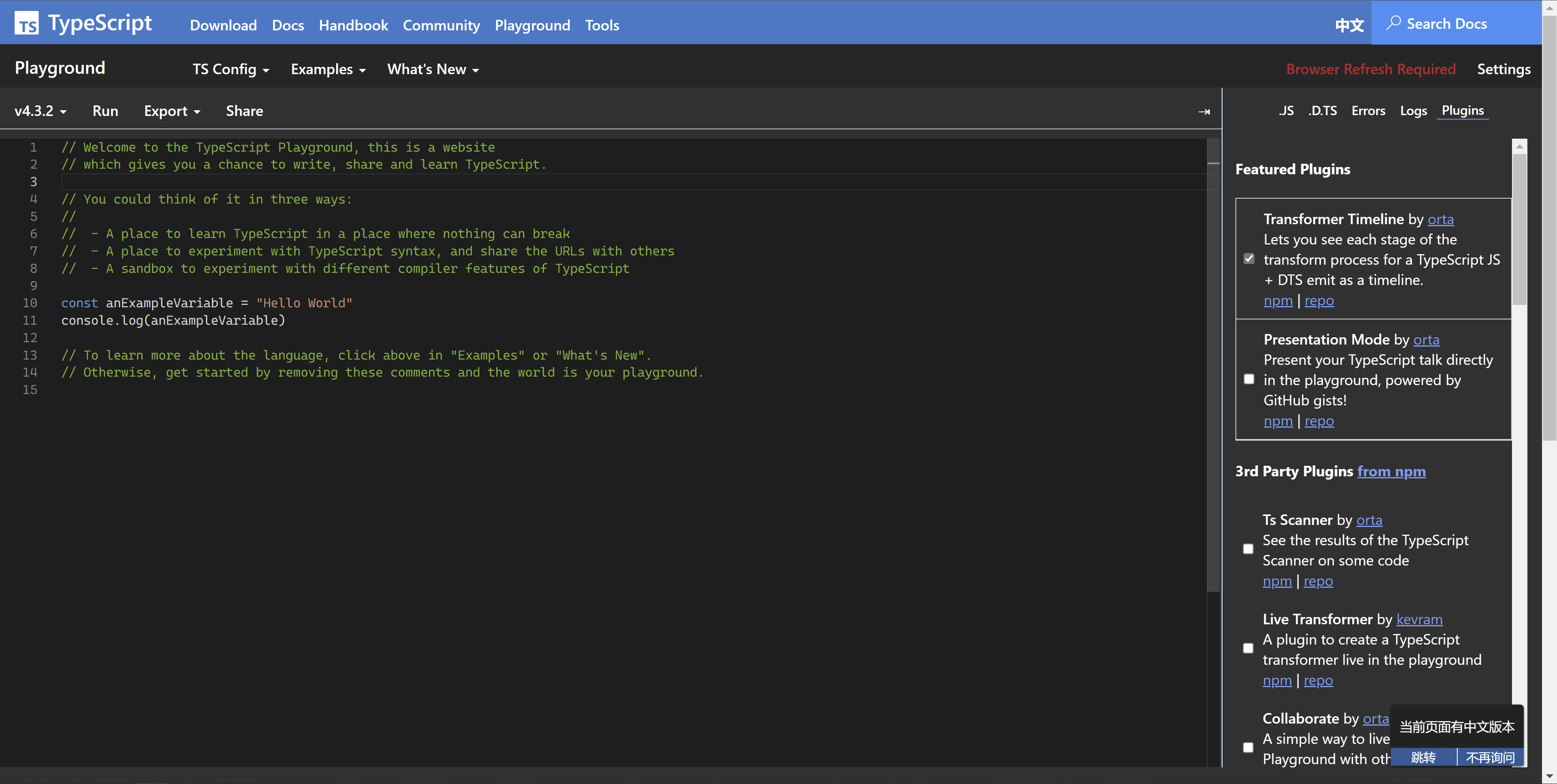This screenshot has height=784, width=1557.
Task: Open the kevram author link
Action: point(1419,619)
